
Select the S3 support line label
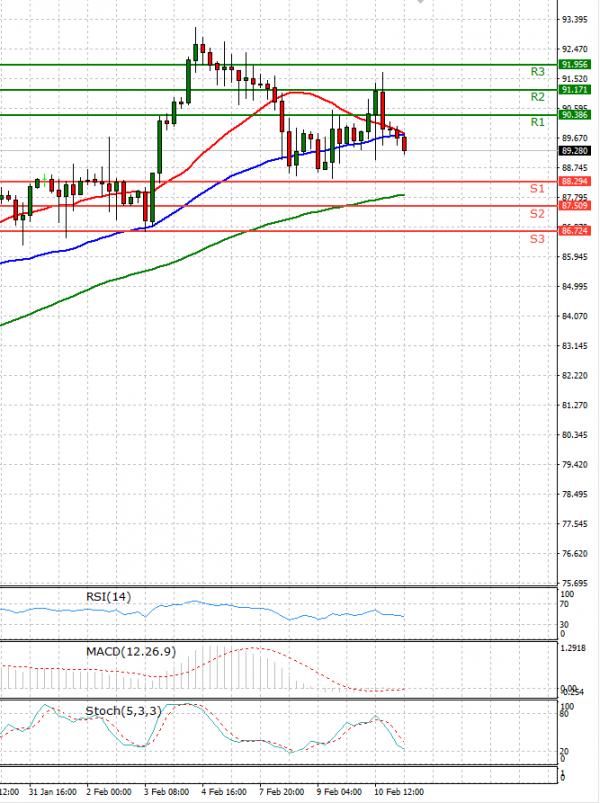click(x=537, y=239)
